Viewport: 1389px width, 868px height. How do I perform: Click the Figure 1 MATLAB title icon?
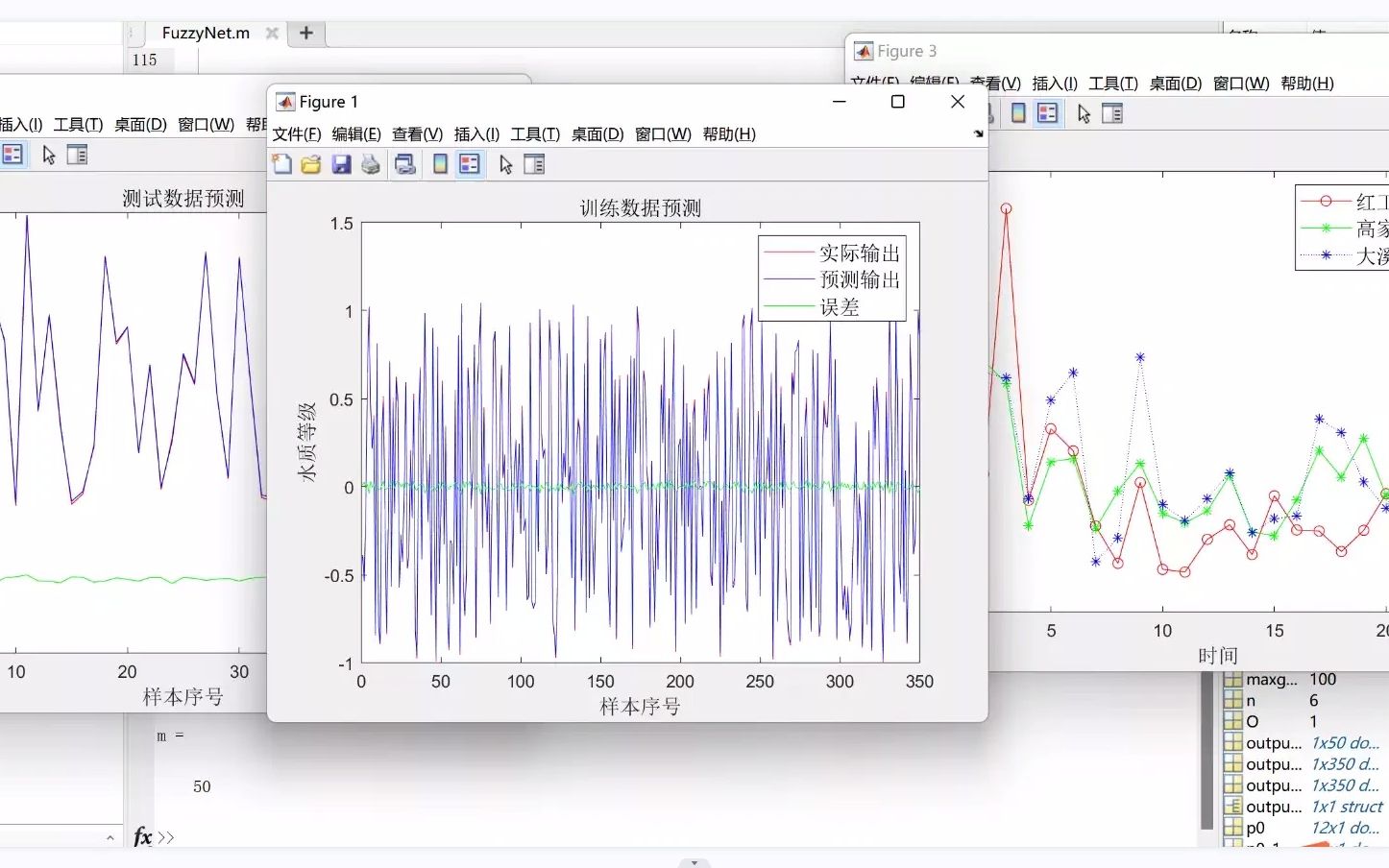(285, 102)
